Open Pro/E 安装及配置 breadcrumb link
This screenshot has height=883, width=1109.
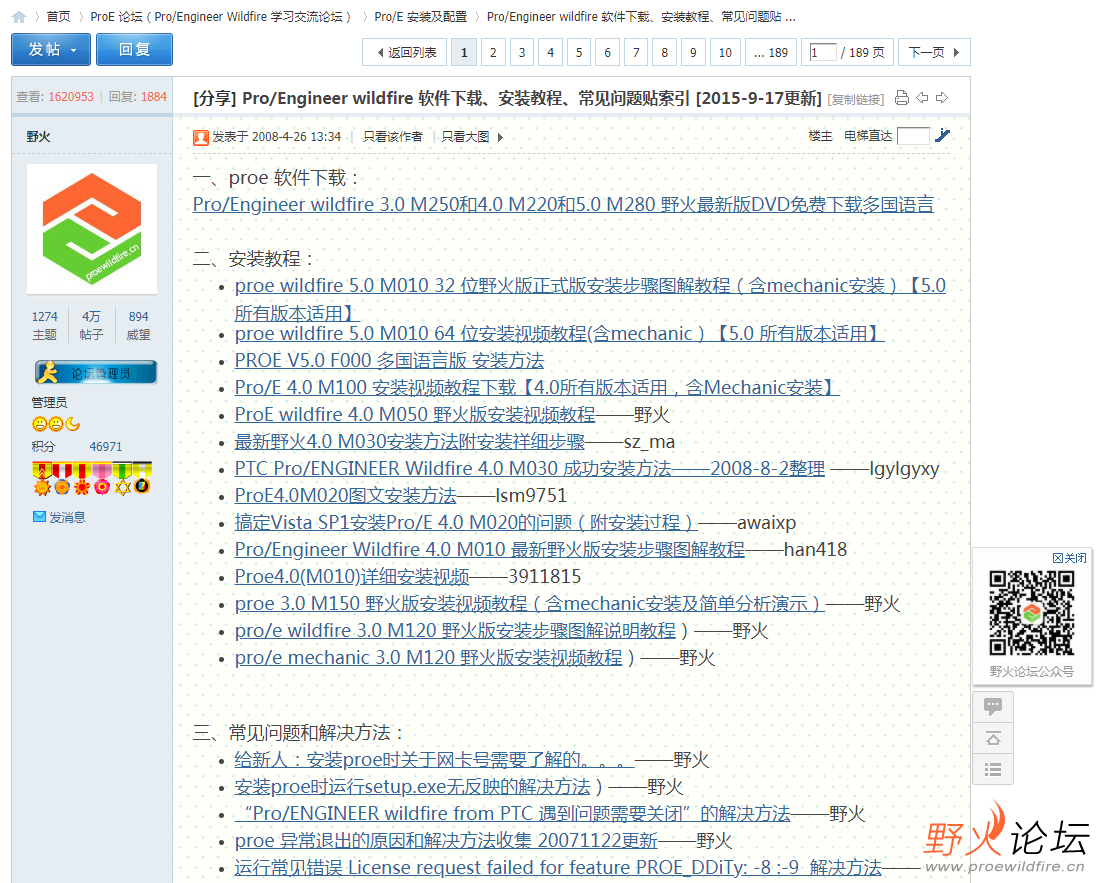tap(421, 16)
